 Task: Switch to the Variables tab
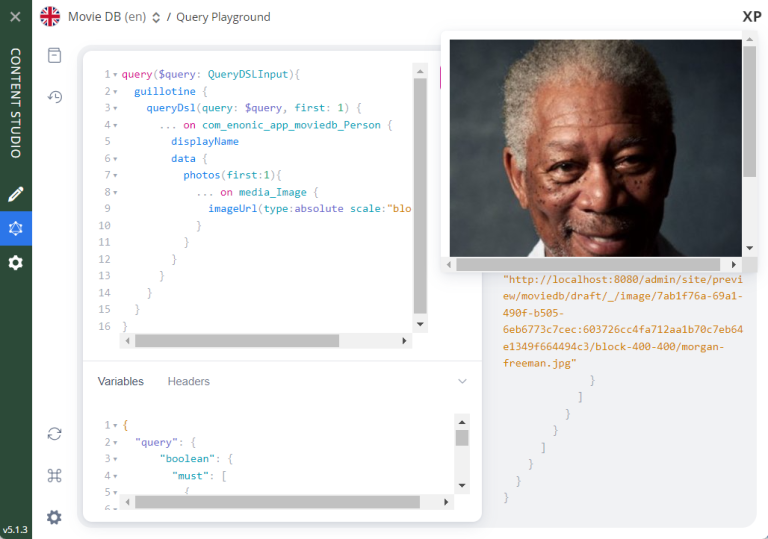120,381
